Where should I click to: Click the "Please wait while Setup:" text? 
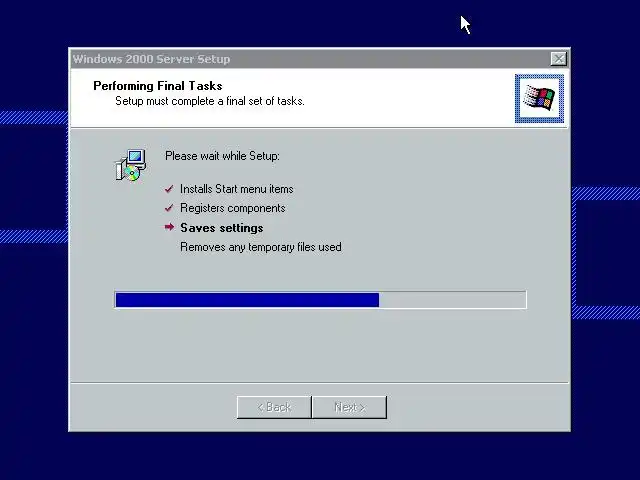pyautogui.click(x=222, y=156)
